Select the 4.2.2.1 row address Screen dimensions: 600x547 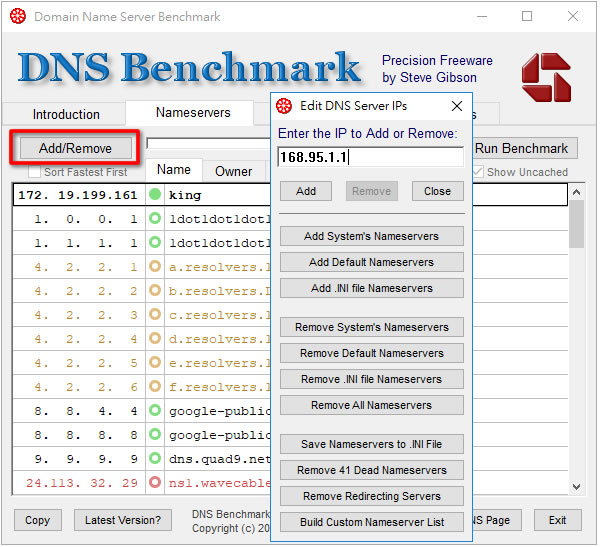[x=86, y=267]
